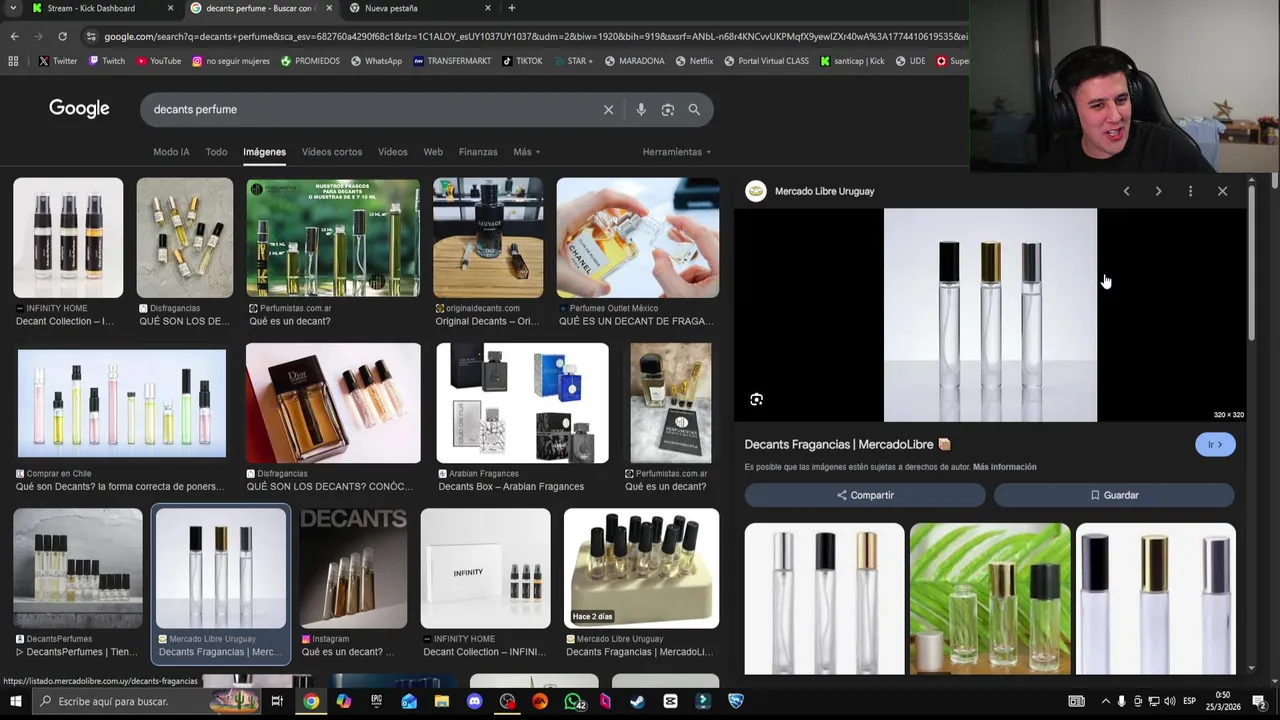Click the Google search input field
1280x720 pixels.
(370, 110)
